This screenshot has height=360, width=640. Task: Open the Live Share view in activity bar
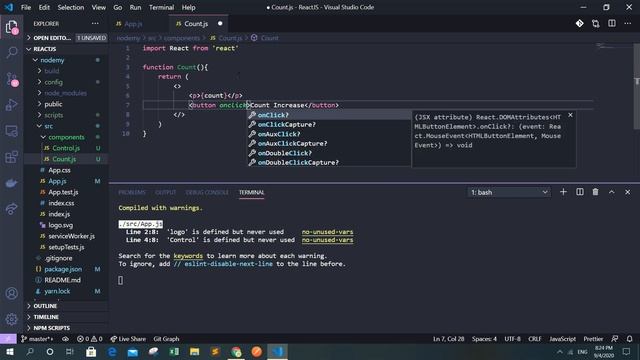11,209
